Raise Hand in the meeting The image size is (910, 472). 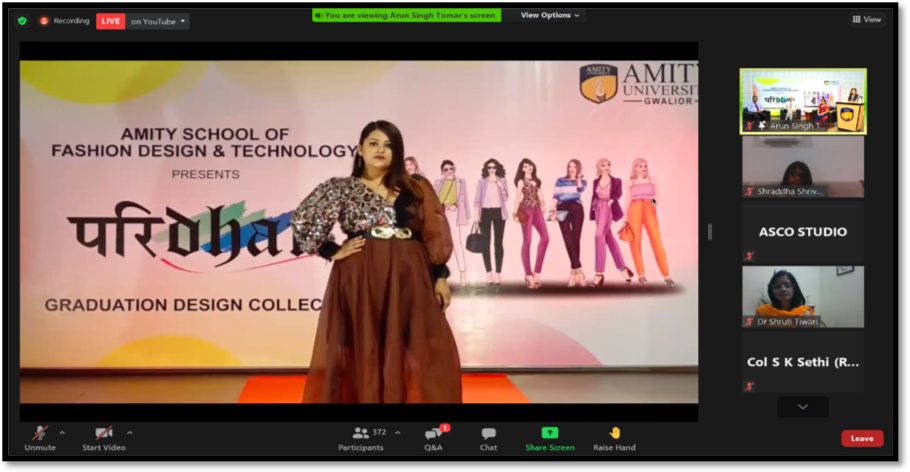[614, 439]
